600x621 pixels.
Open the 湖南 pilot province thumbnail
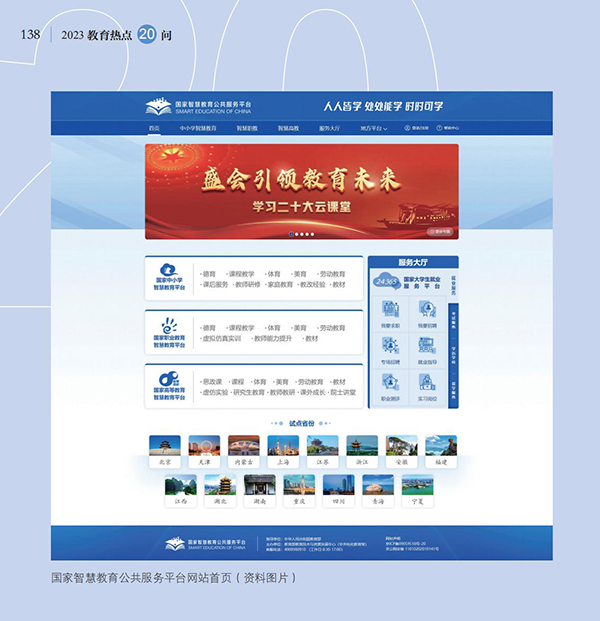[260, 491]
